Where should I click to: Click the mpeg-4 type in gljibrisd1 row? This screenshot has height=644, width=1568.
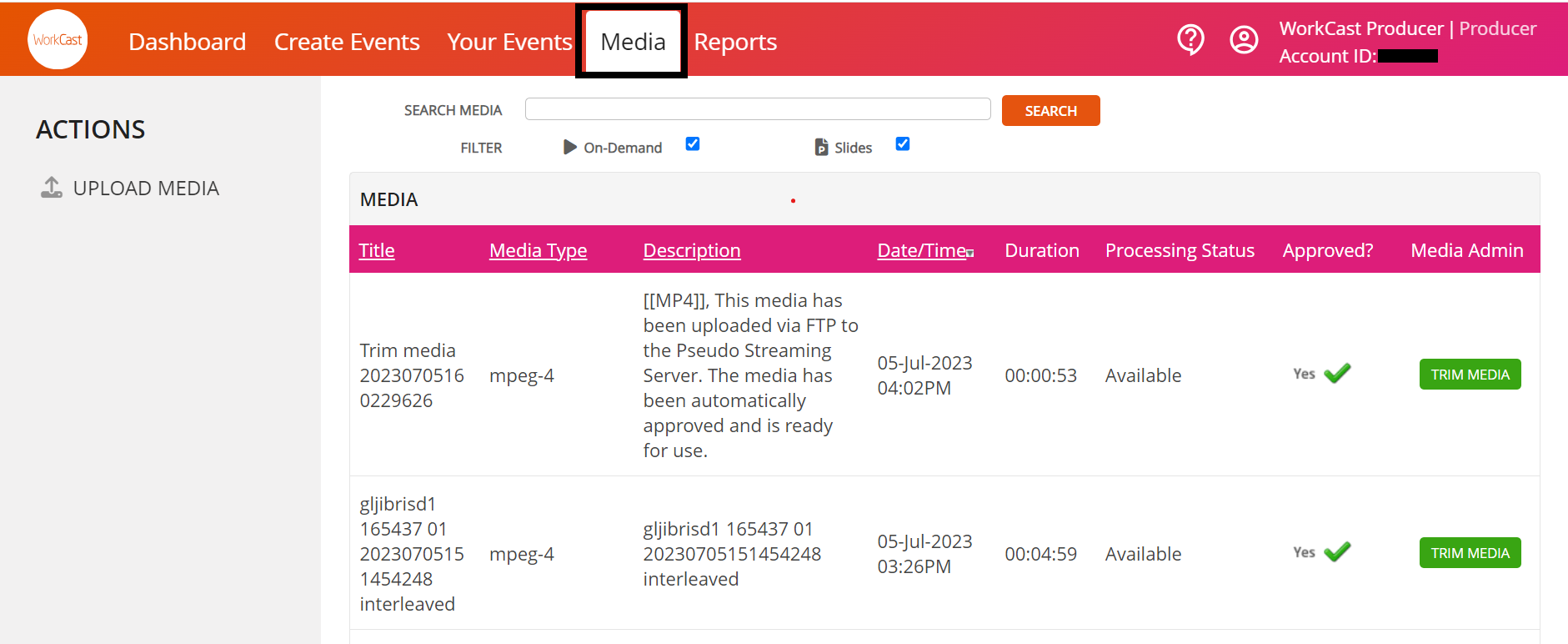pos(522,554)
